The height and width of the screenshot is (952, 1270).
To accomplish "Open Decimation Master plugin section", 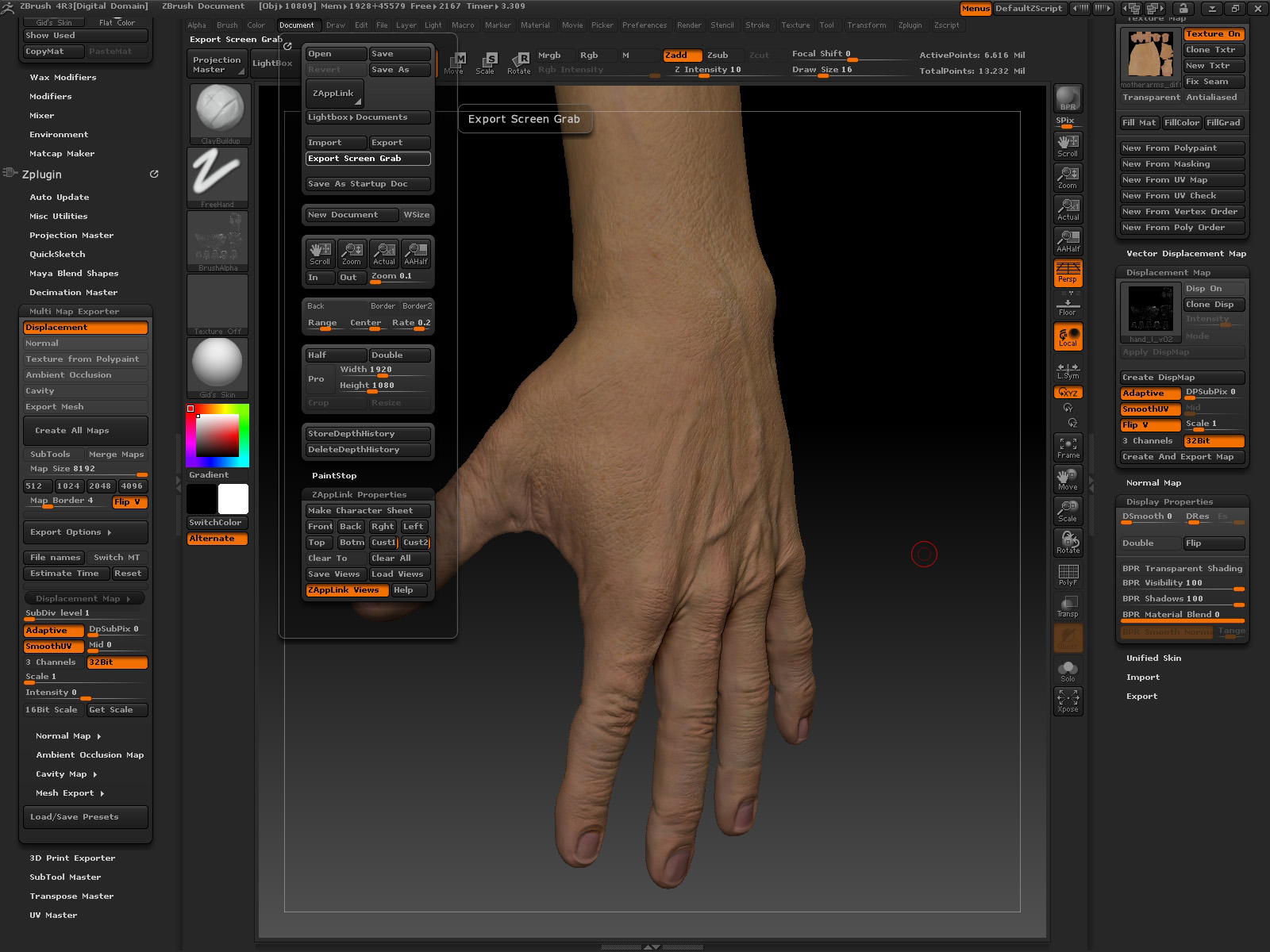I will [x=73, y=293].
